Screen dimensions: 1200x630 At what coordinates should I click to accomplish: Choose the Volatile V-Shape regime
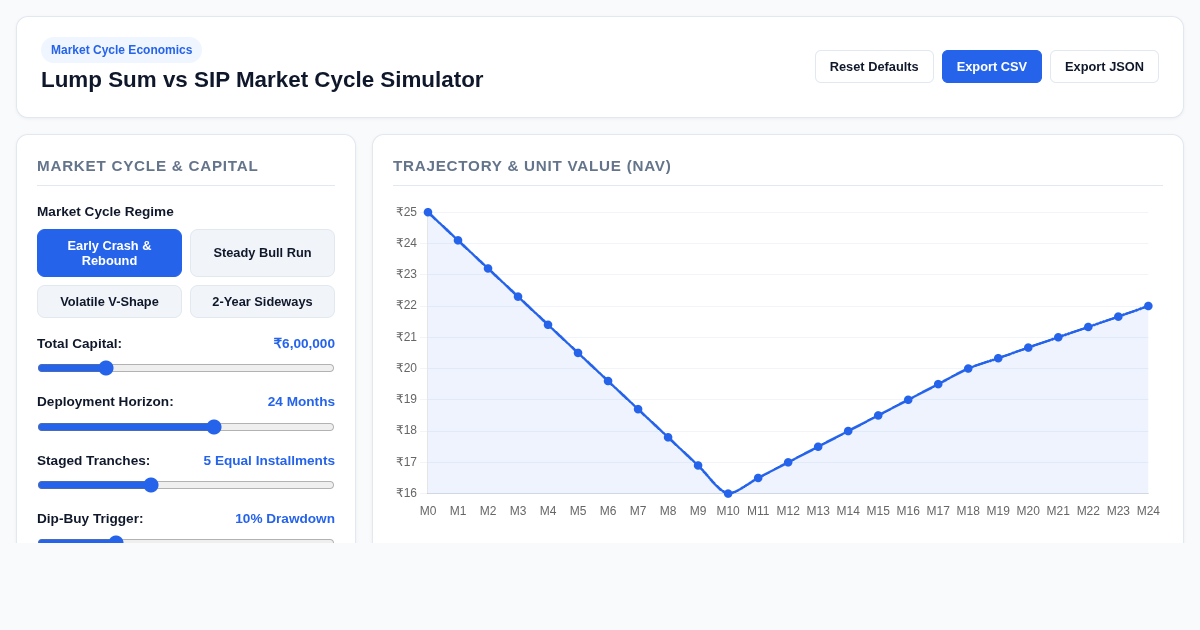(110, 302)
